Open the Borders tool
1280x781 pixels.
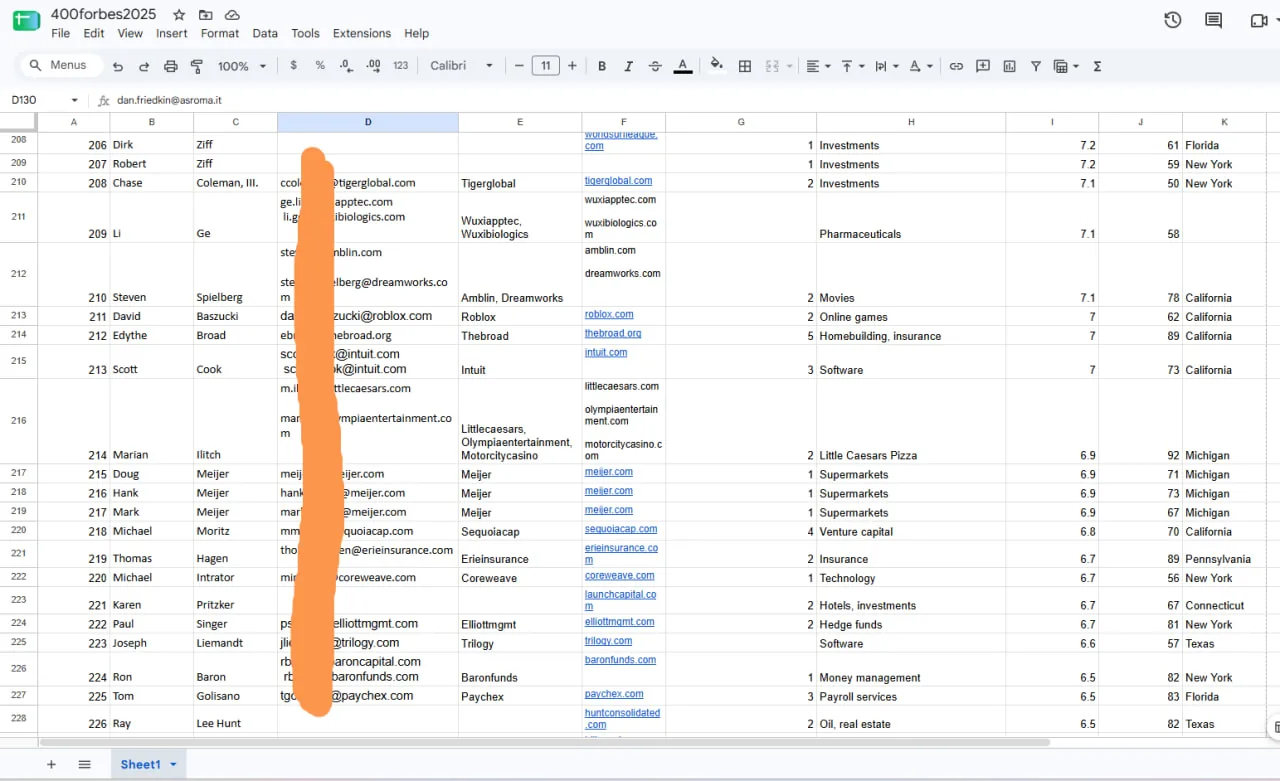coord(745,66)
